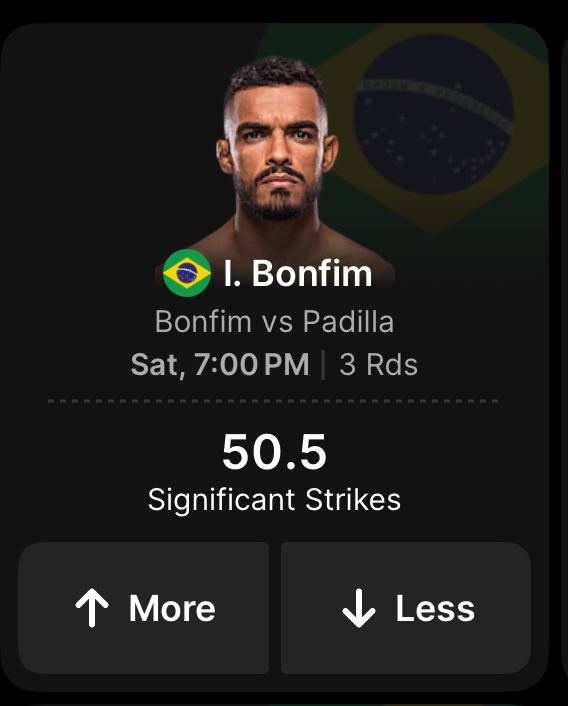Screen dimensions: 568x706
Task: Click the Bonfim vs Padilla matchup text
Action: [x=275, y=321]
